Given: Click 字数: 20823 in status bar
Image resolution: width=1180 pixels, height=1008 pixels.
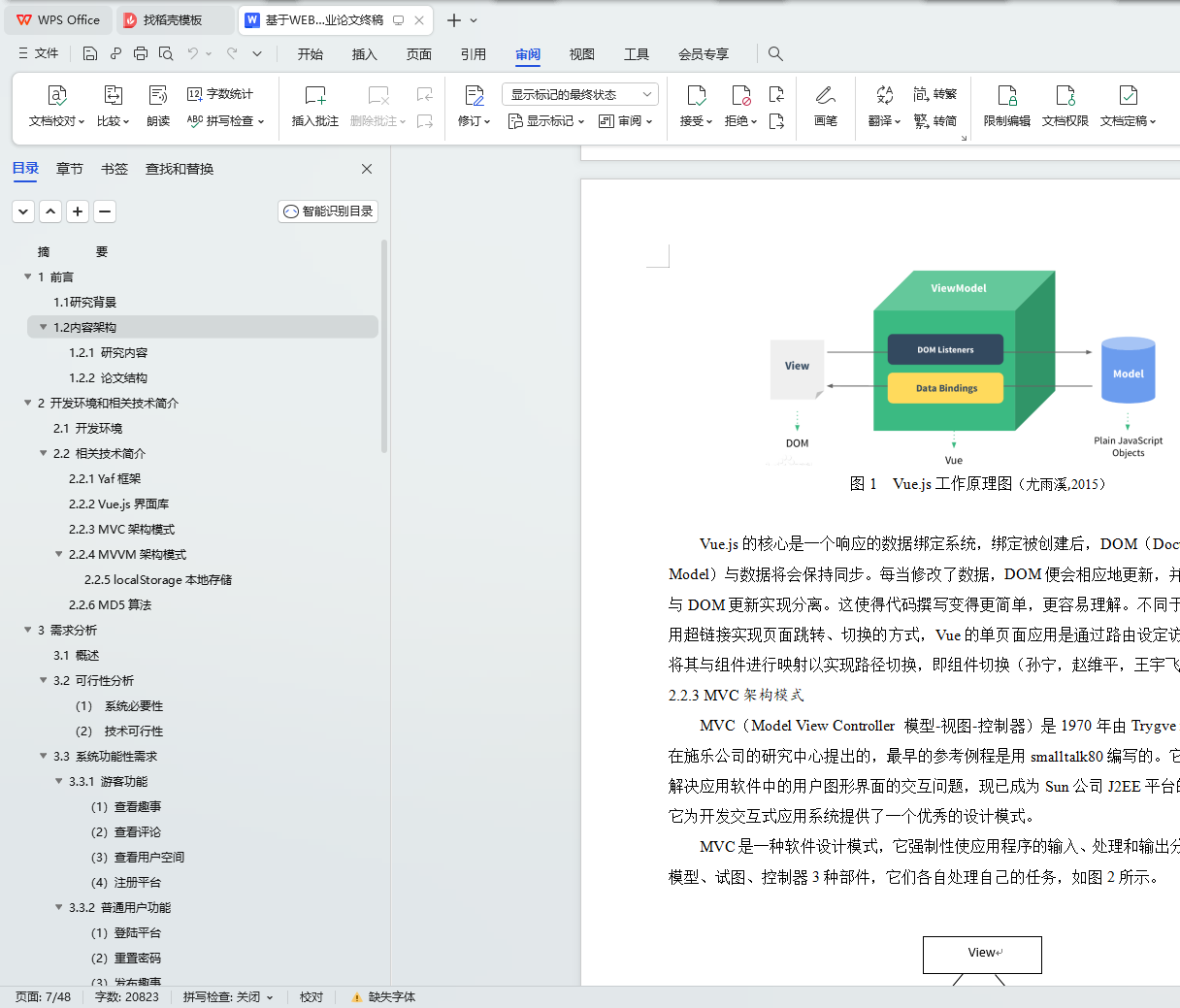Looking at the screenshot, I should click(x=127, y=997).
